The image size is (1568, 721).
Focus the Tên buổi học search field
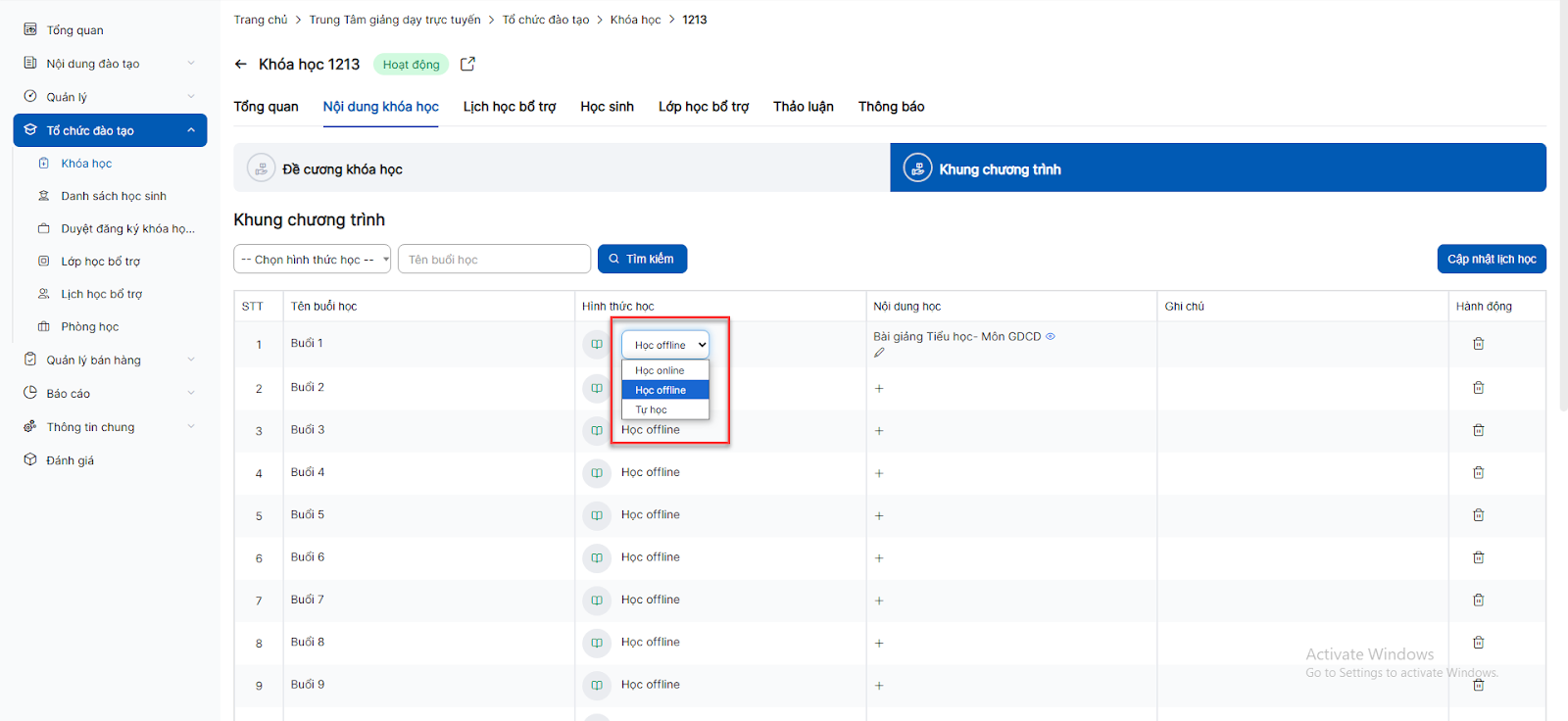(494, 259)
